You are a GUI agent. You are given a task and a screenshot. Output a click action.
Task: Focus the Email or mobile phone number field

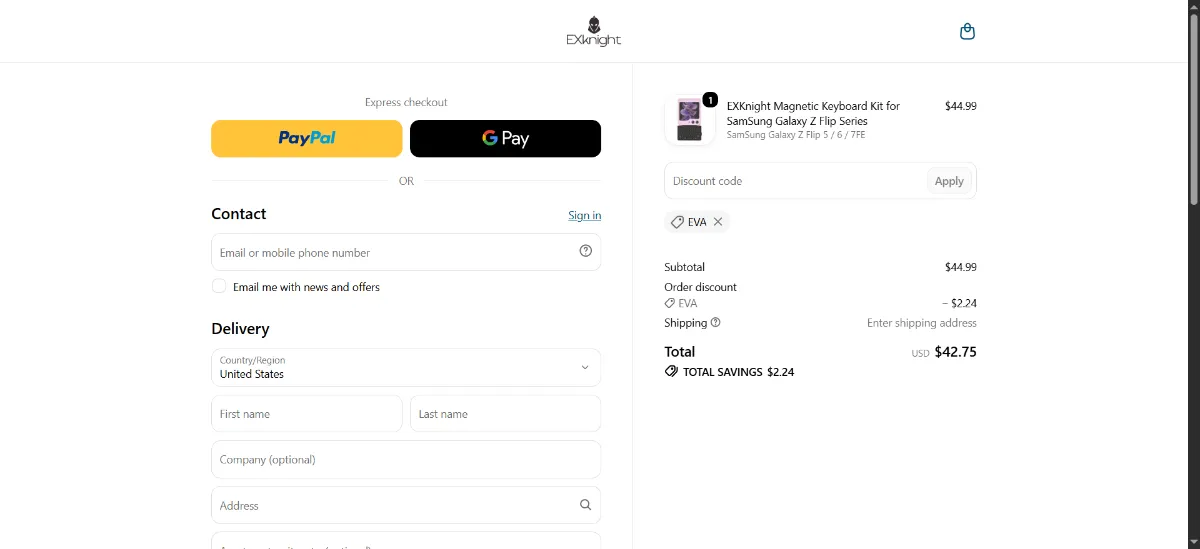(x=406, y=252)
